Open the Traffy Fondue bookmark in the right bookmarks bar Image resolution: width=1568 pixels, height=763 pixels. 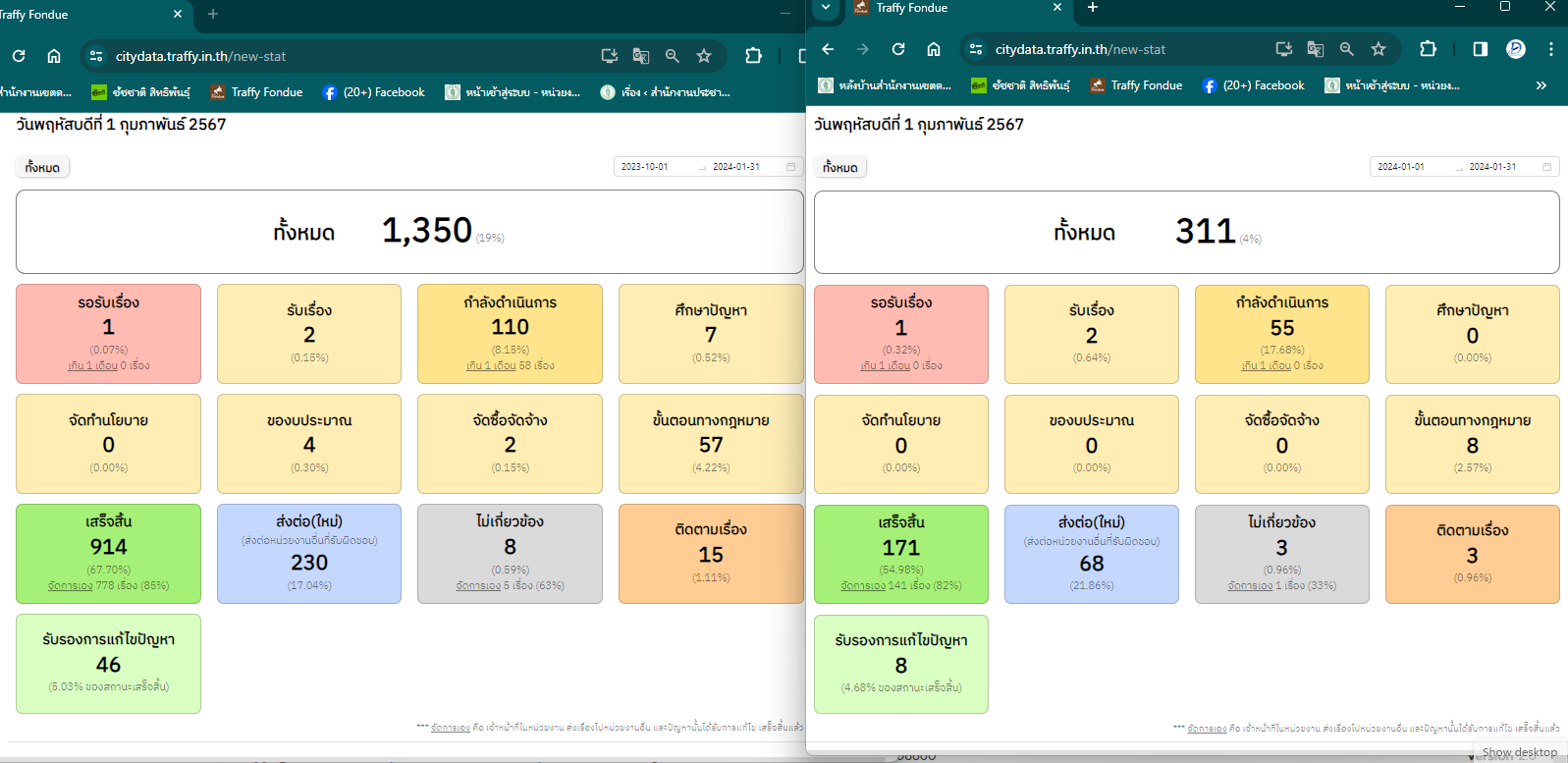1136,85
